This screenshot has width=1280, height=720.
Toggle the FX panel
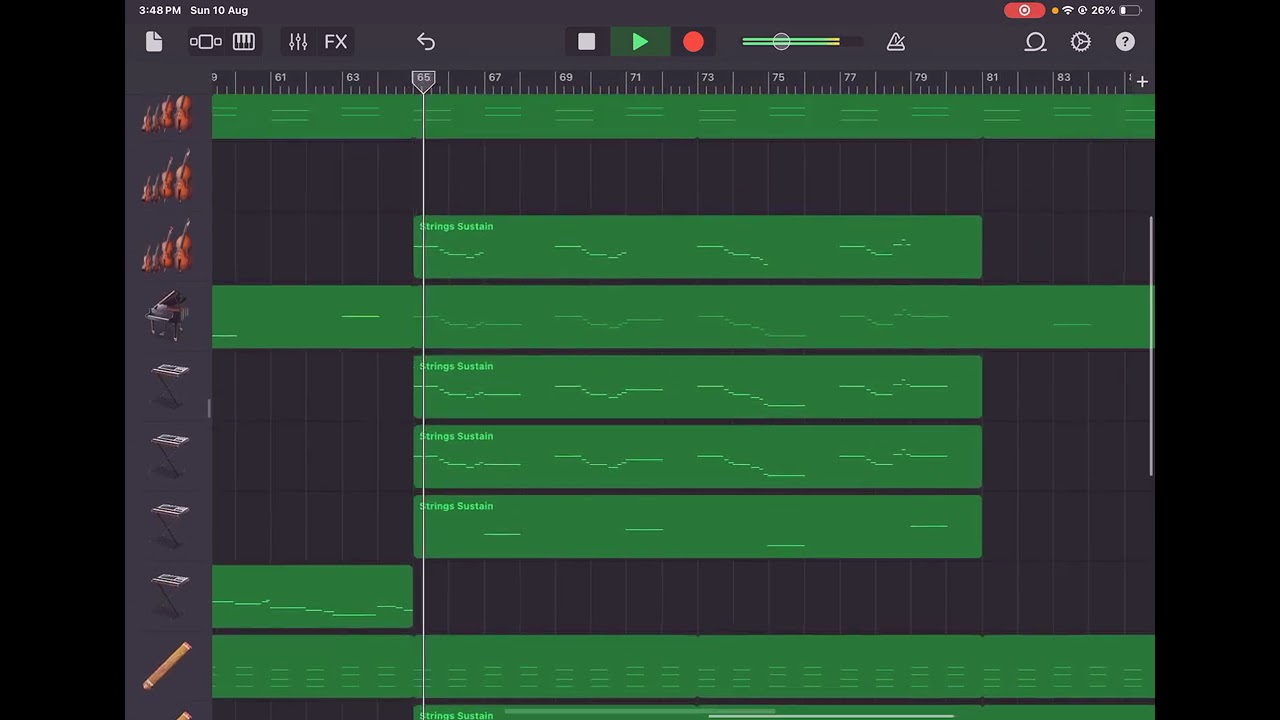click(336, 42)
